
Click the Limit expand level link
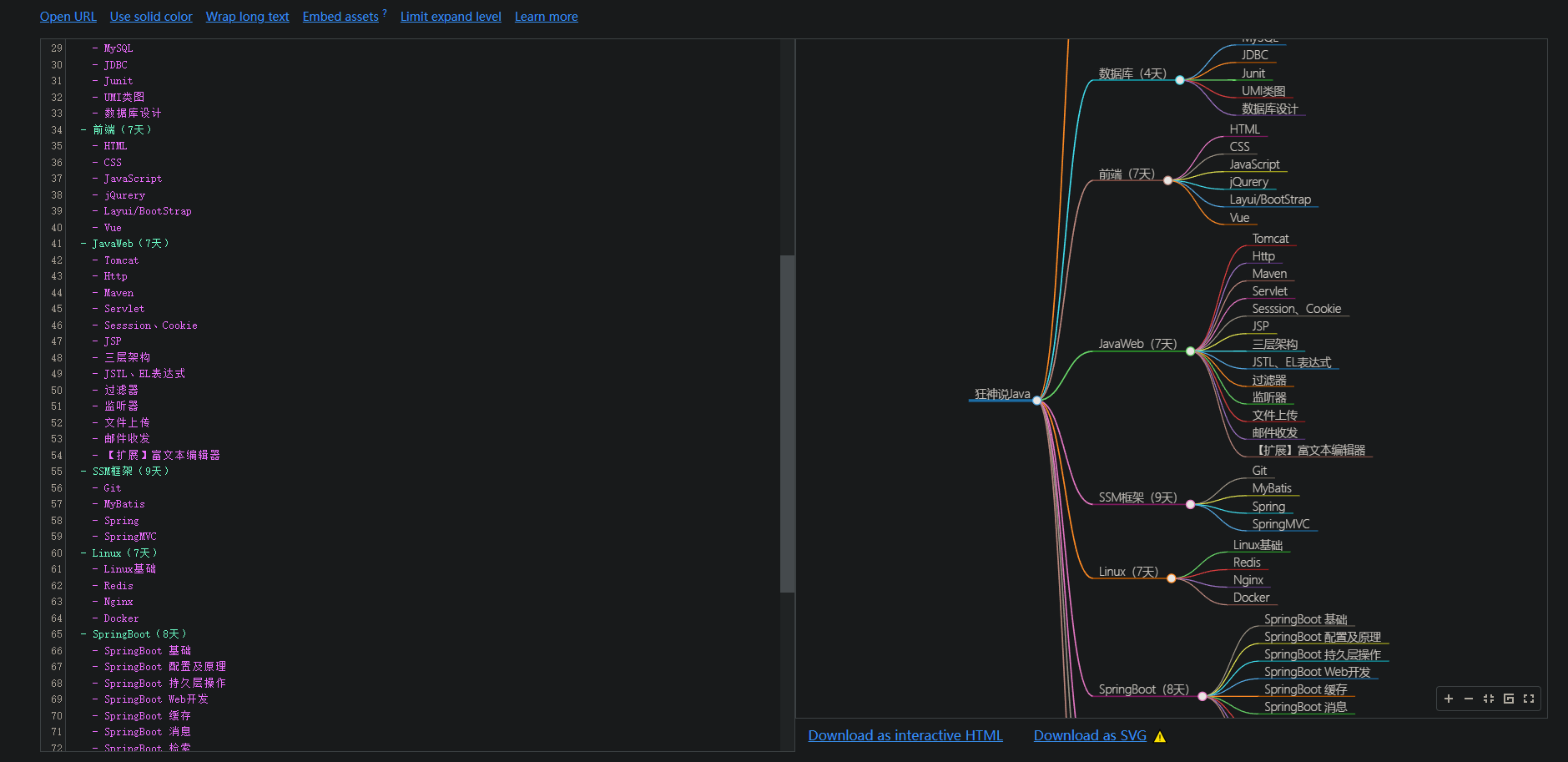click(451, 17)
